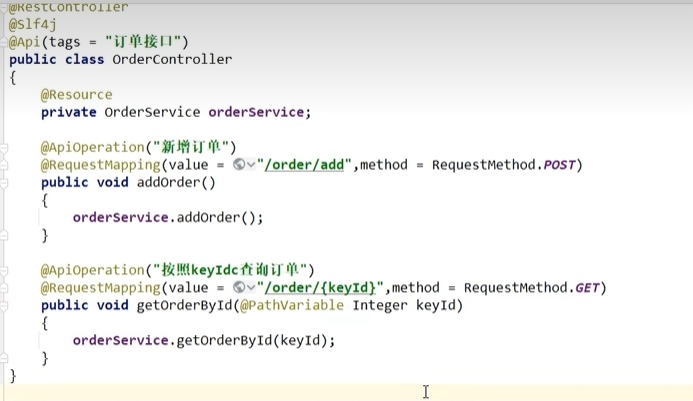This screenshot has height=401, width=693.
Task: Click the "新增订单" ApiOperation string
Action: click(193, 147)
